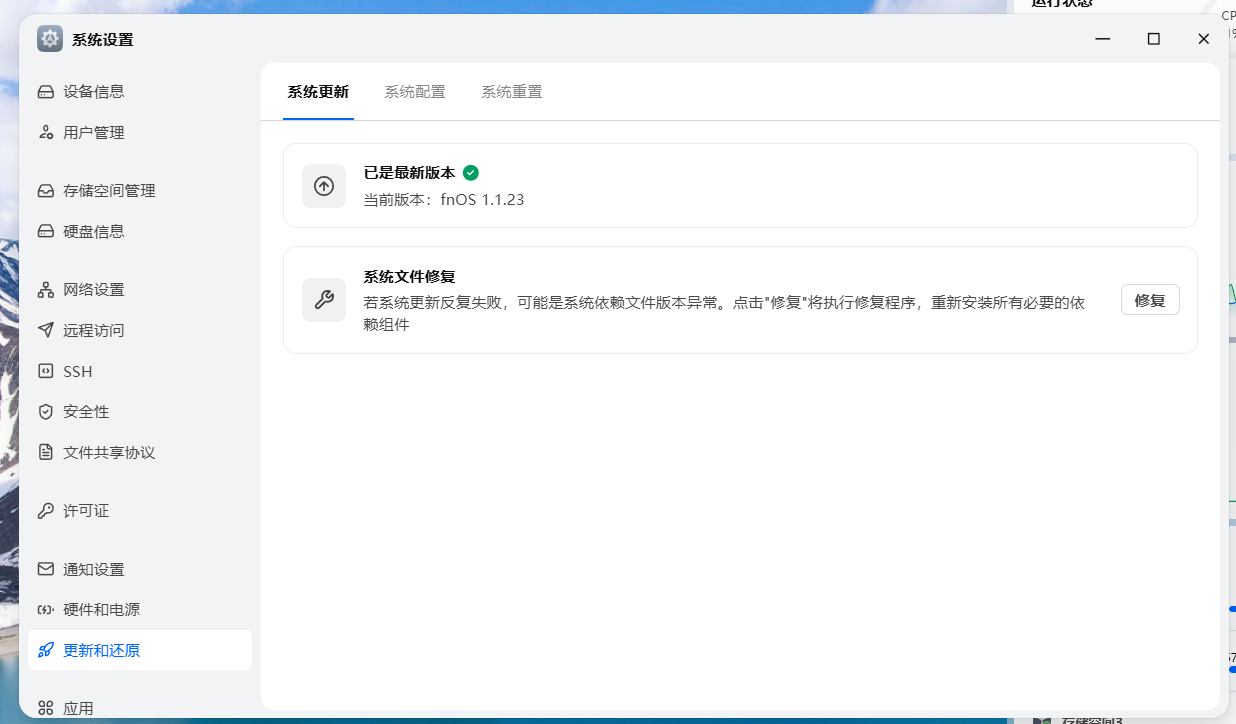
Task: Click the remote access paper-plane icon
Action: pos(46,330)
